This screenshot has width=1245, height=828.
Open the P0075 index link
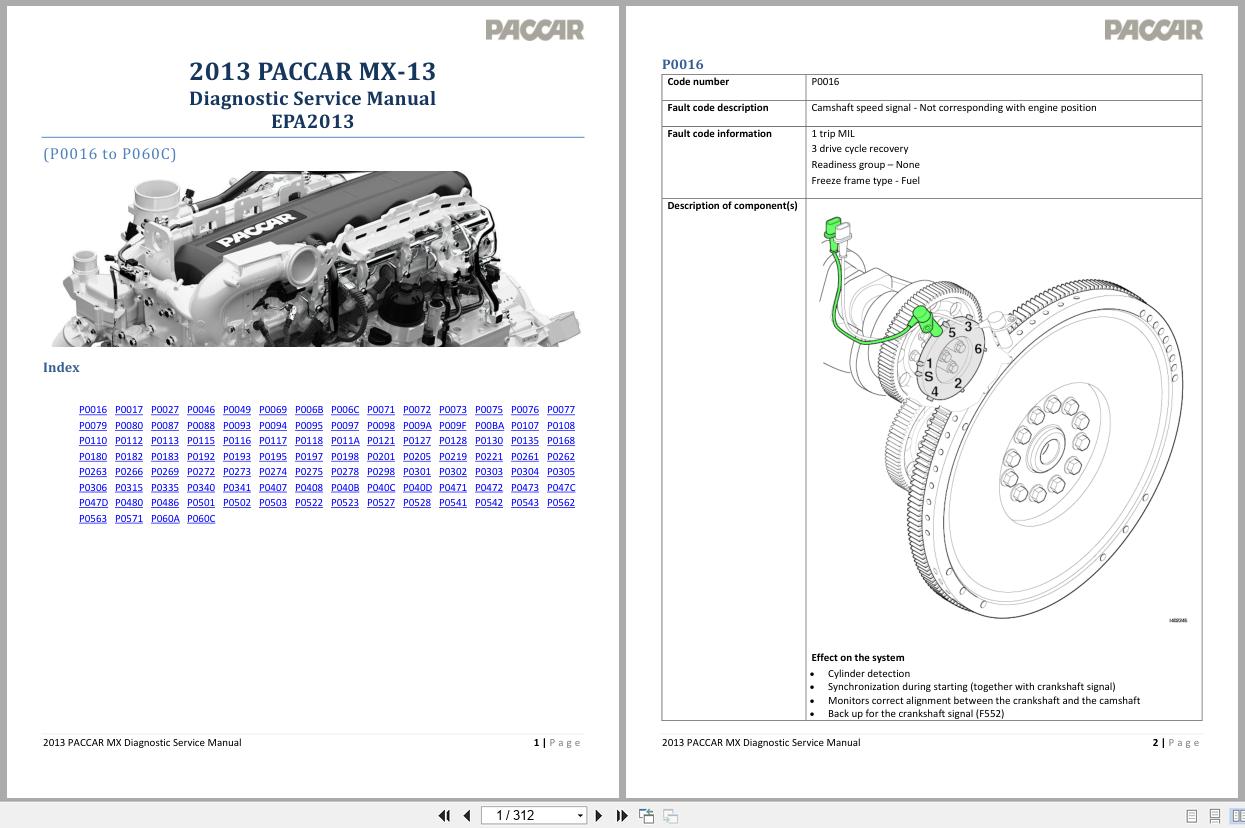(x=489, y=410)
